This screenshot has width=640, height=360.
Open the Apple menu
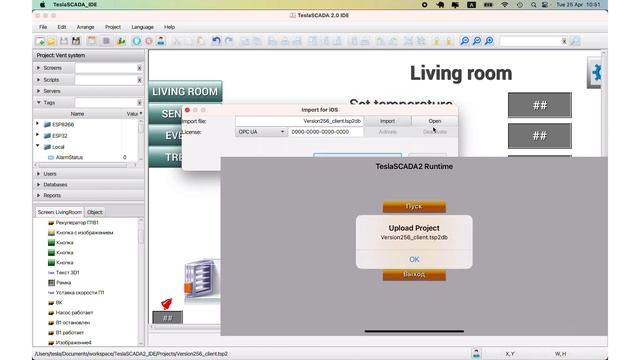[x=42, y=4]
